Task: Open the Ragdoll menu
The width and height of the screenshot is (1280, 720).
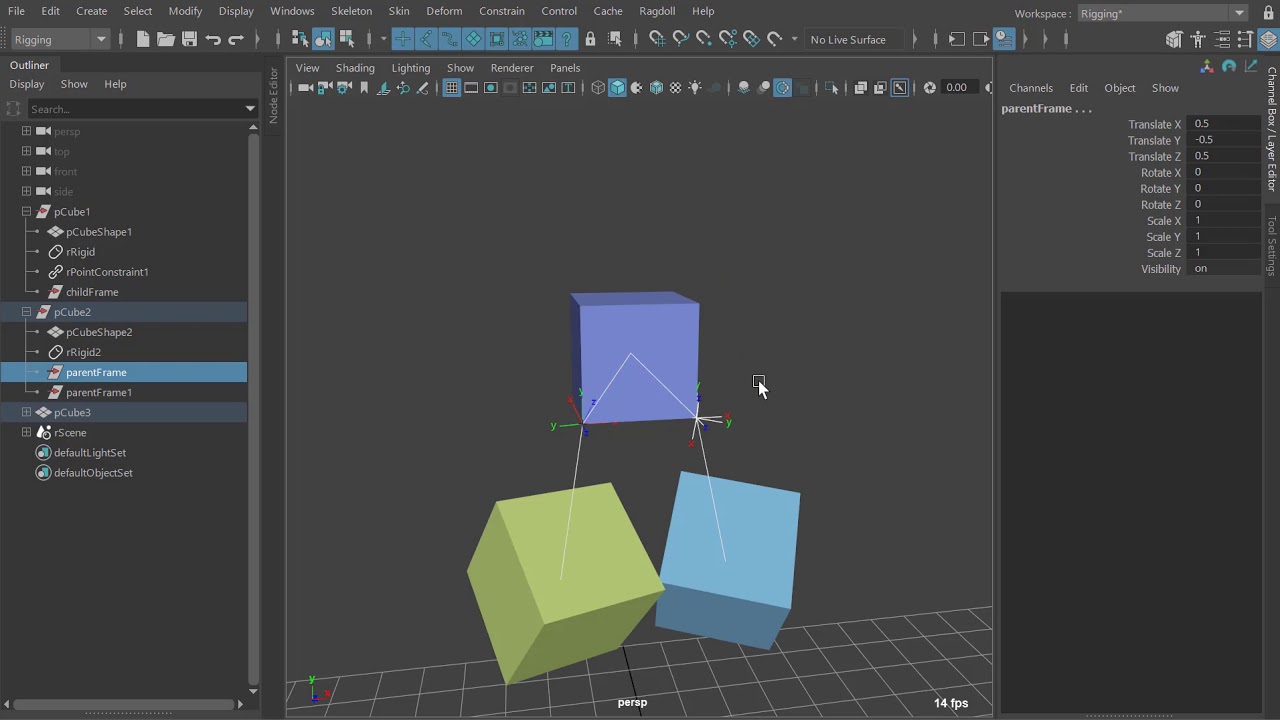Action: point(657,11)
